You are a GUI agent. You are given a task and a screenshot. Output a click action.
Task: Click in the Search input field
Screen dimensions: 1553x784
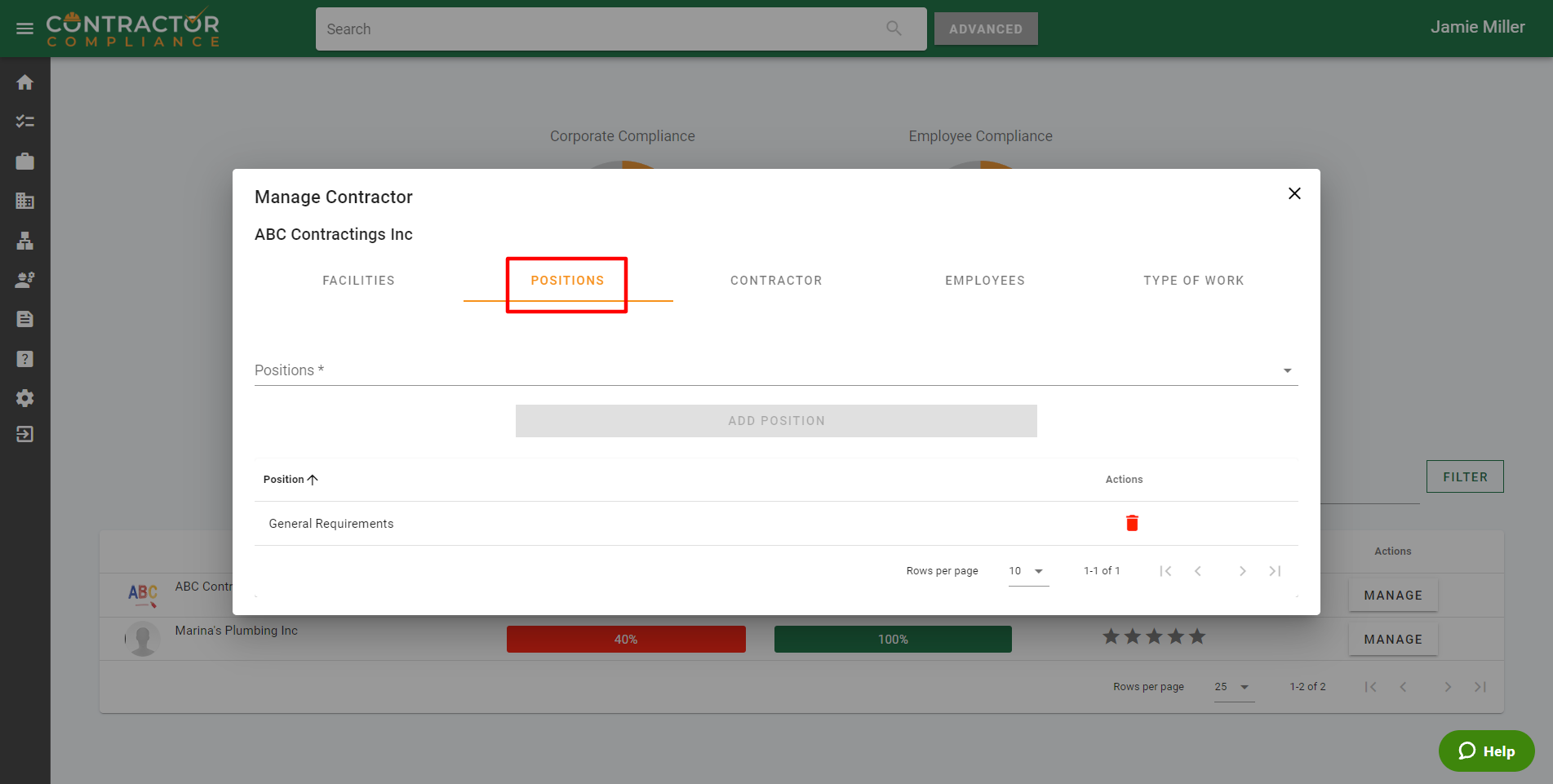(x=604, y=29)
